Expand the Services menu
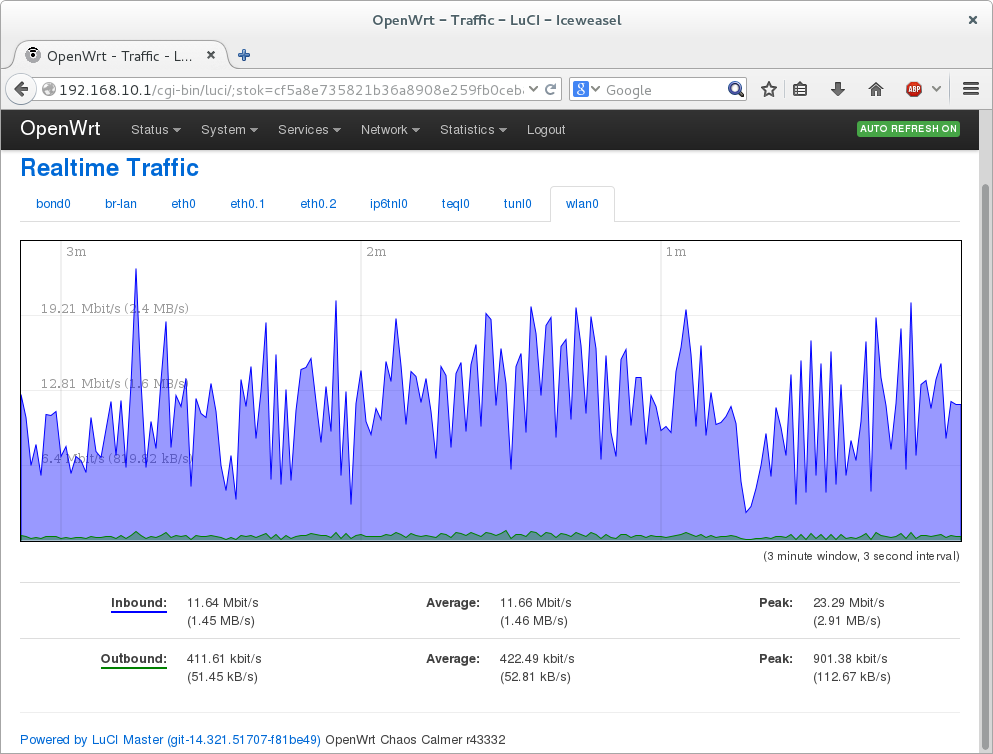This screenshot has width=993, height=754. click(310, 130)
